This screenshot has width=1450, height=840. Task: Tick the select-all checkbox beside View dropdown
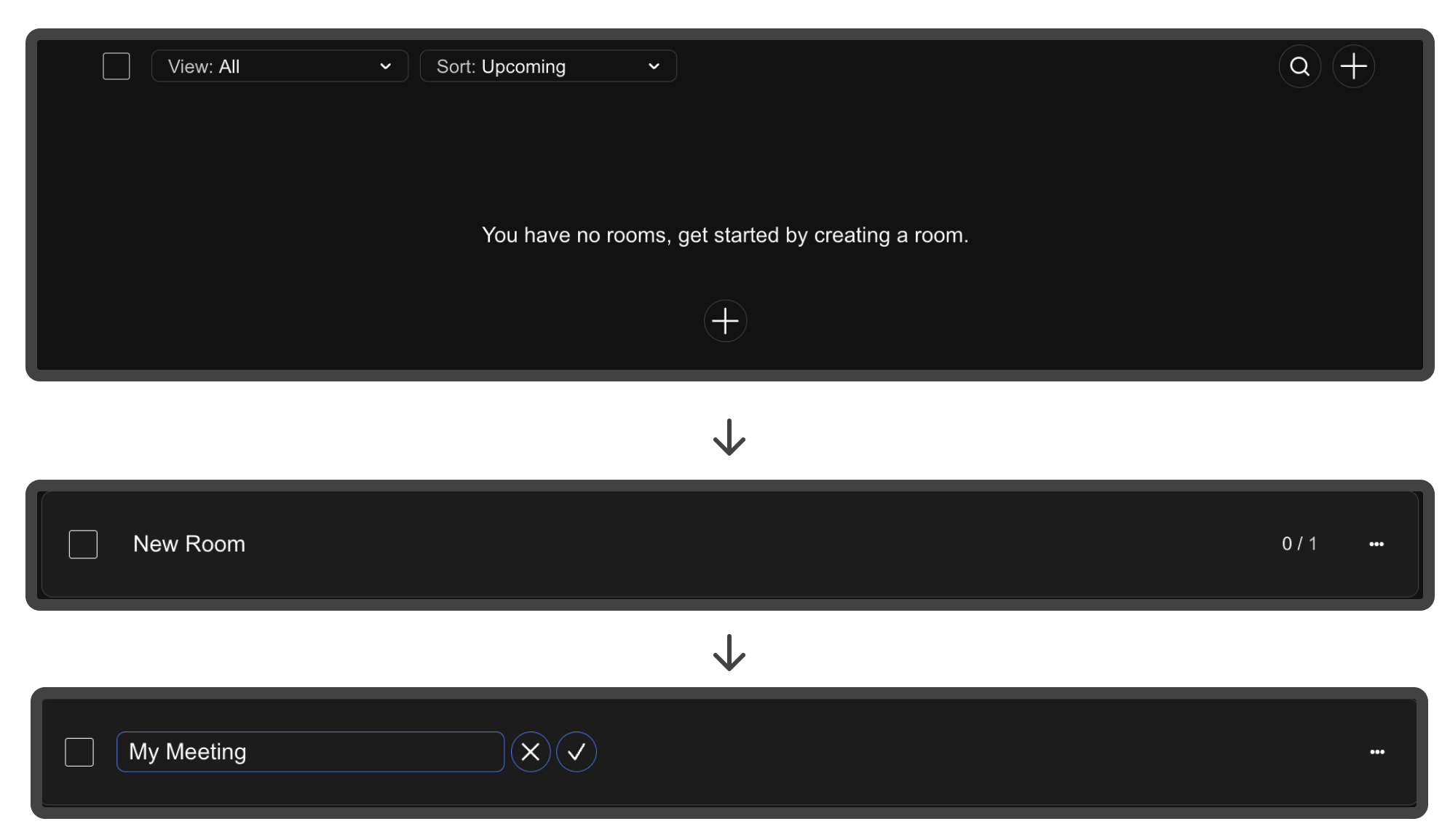(x=116, y=66)
